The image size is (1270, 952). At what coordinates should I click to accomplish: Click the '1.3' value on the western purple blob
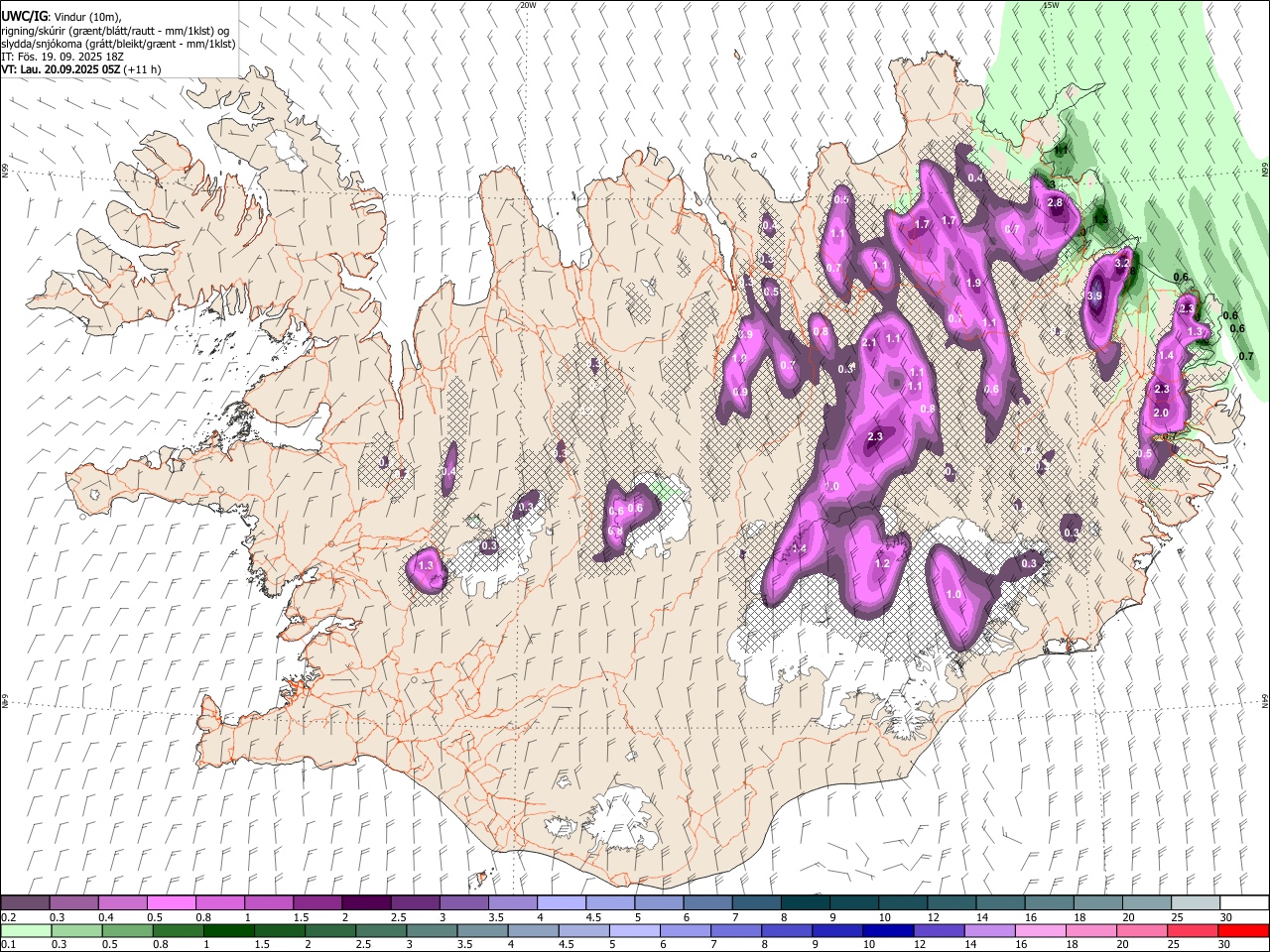[427, 565]
